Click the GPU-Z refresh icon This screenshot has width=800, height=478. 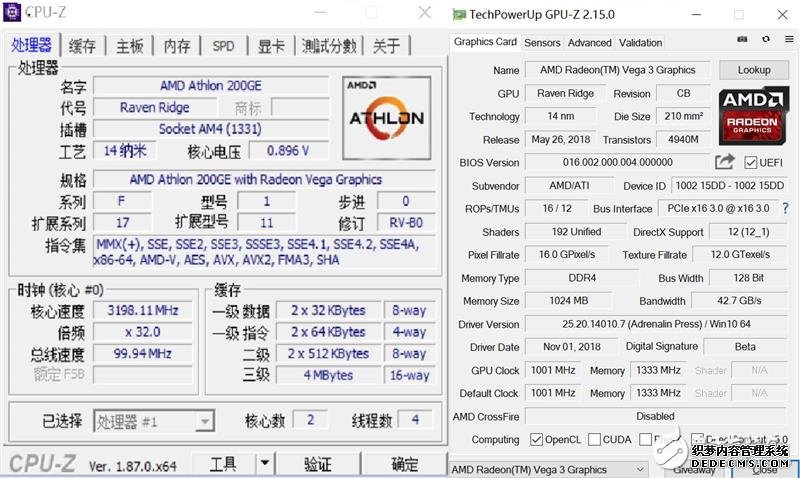point(766,39)
